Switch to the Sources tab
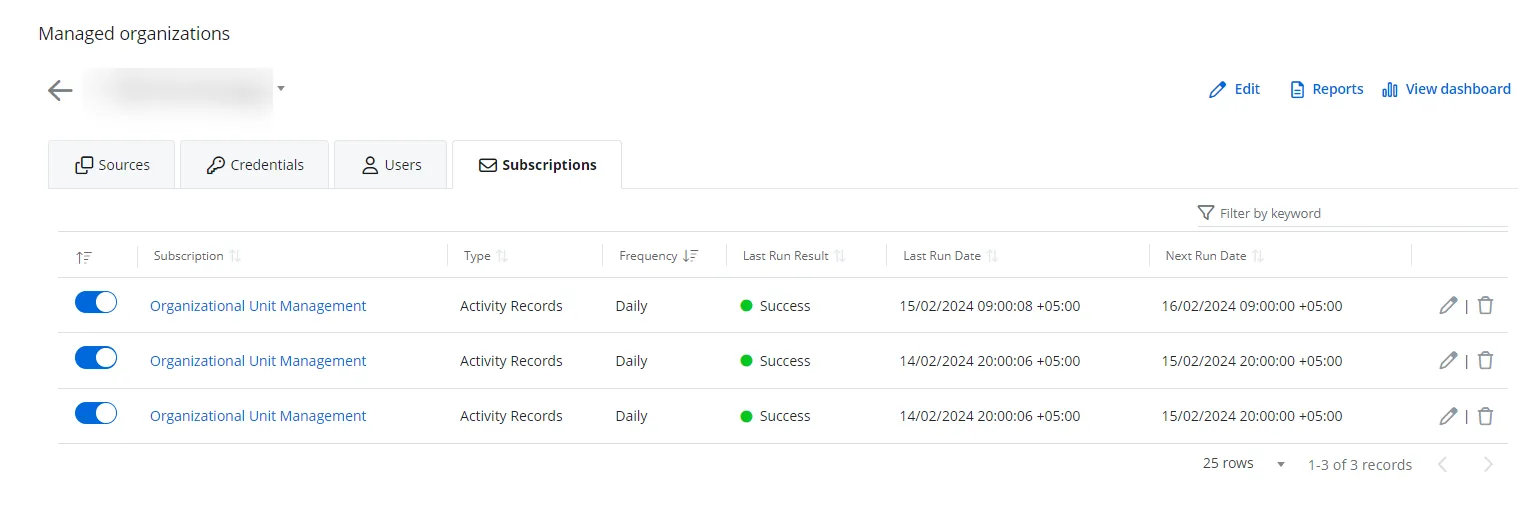 pyautogui.click(x=112, y=165)
